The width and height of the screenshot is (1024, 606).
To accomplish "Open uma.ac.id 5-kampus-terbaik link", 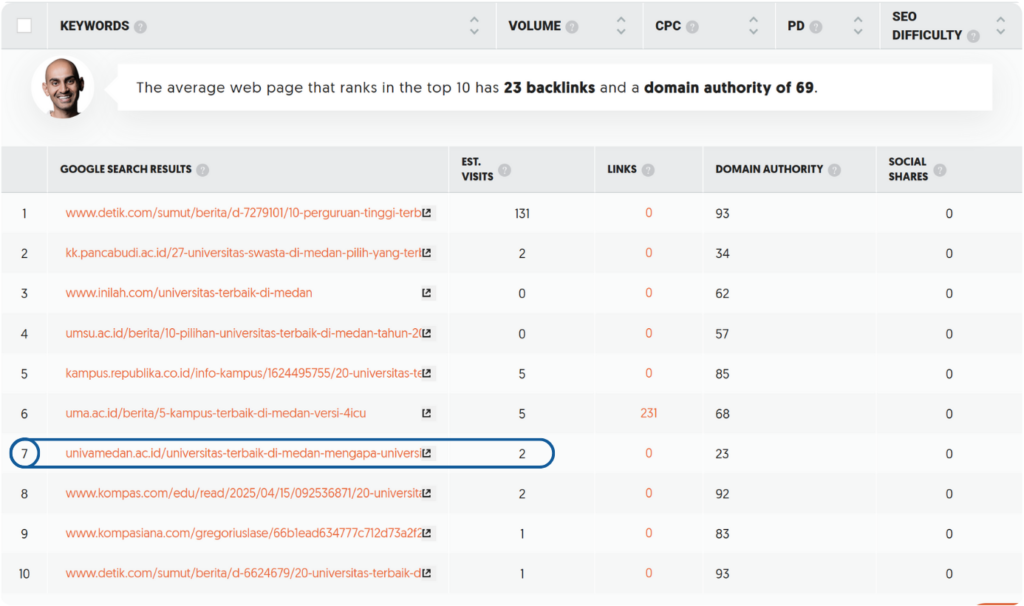I will click(x=216, y=413).
